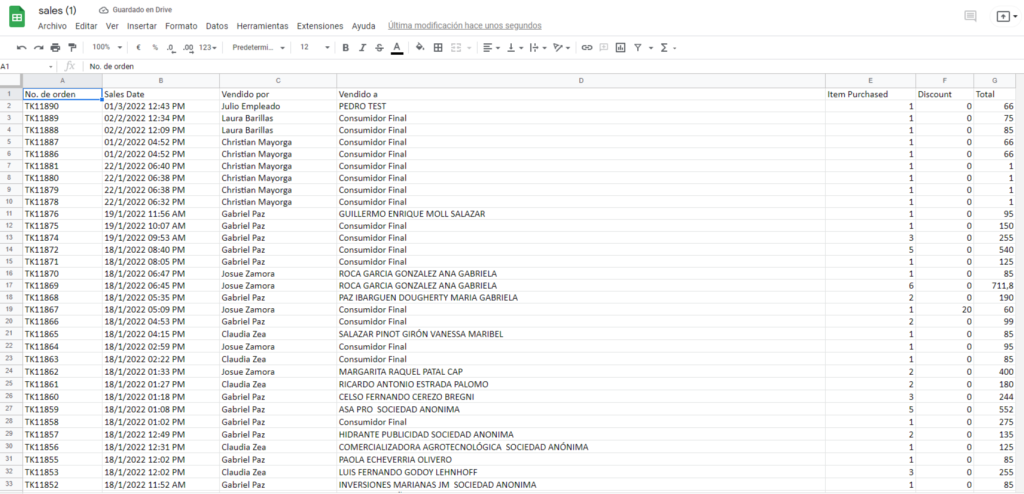Click the insert link icon
The height and width of the screenshot is (494, 1024).
pos(587,47)
